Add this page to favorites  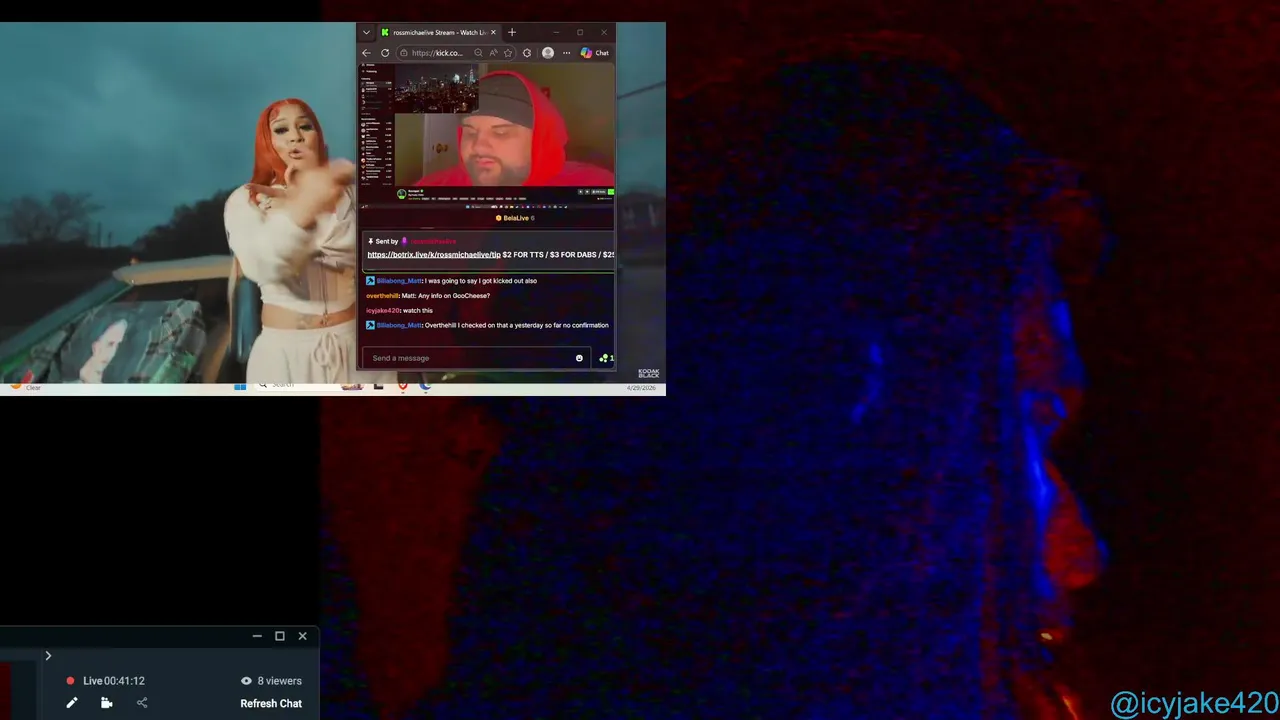[508, 53]
